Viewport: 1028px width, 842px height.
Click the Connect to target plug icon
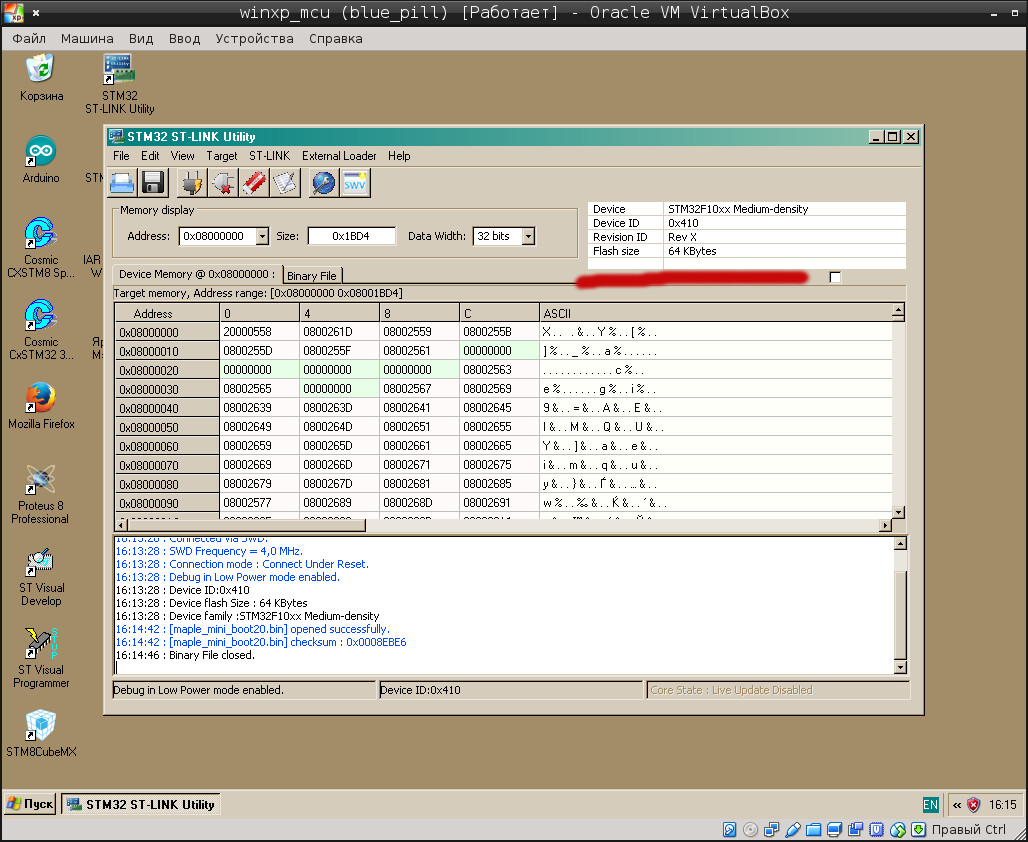tap(191, 183)
